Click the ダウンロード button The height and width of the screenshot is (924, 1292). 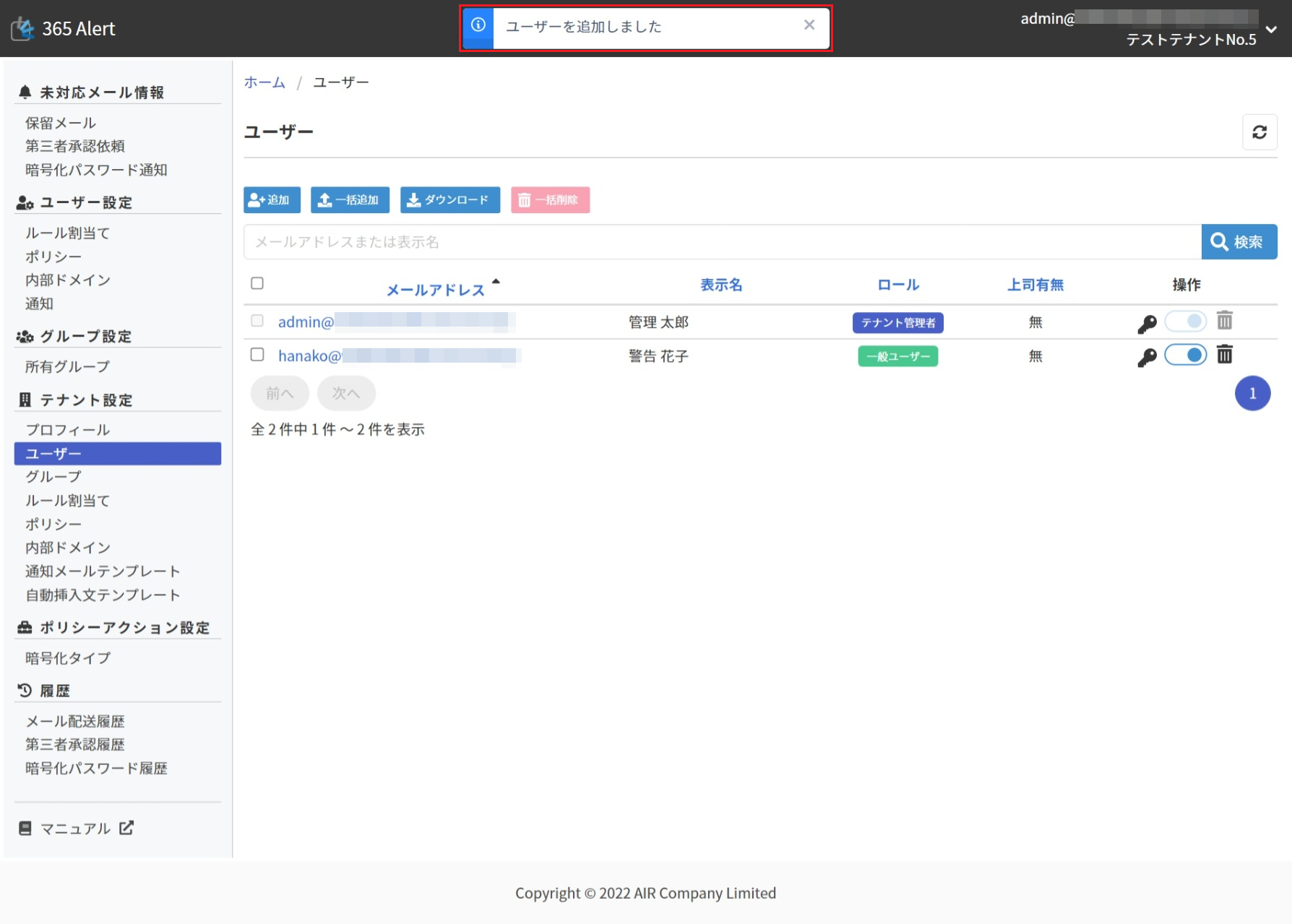pos(449,200)
